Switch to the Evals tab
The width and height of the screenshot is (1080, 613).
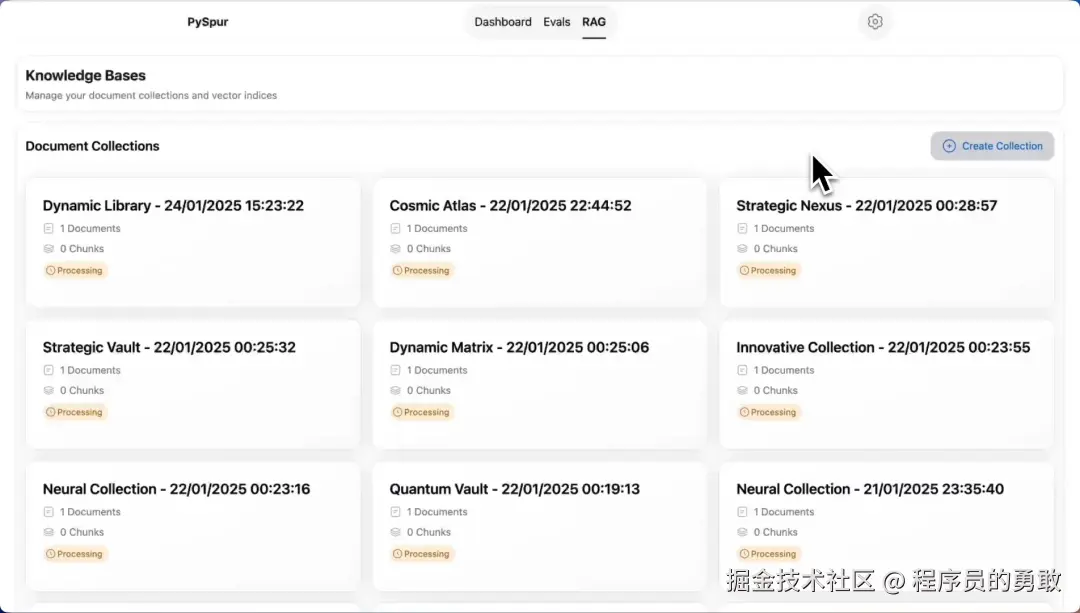coord(557,22)
